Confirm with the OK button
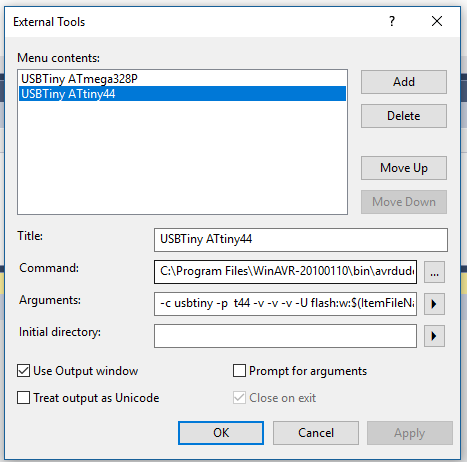The image size is (467, 462). coord(221,433)
